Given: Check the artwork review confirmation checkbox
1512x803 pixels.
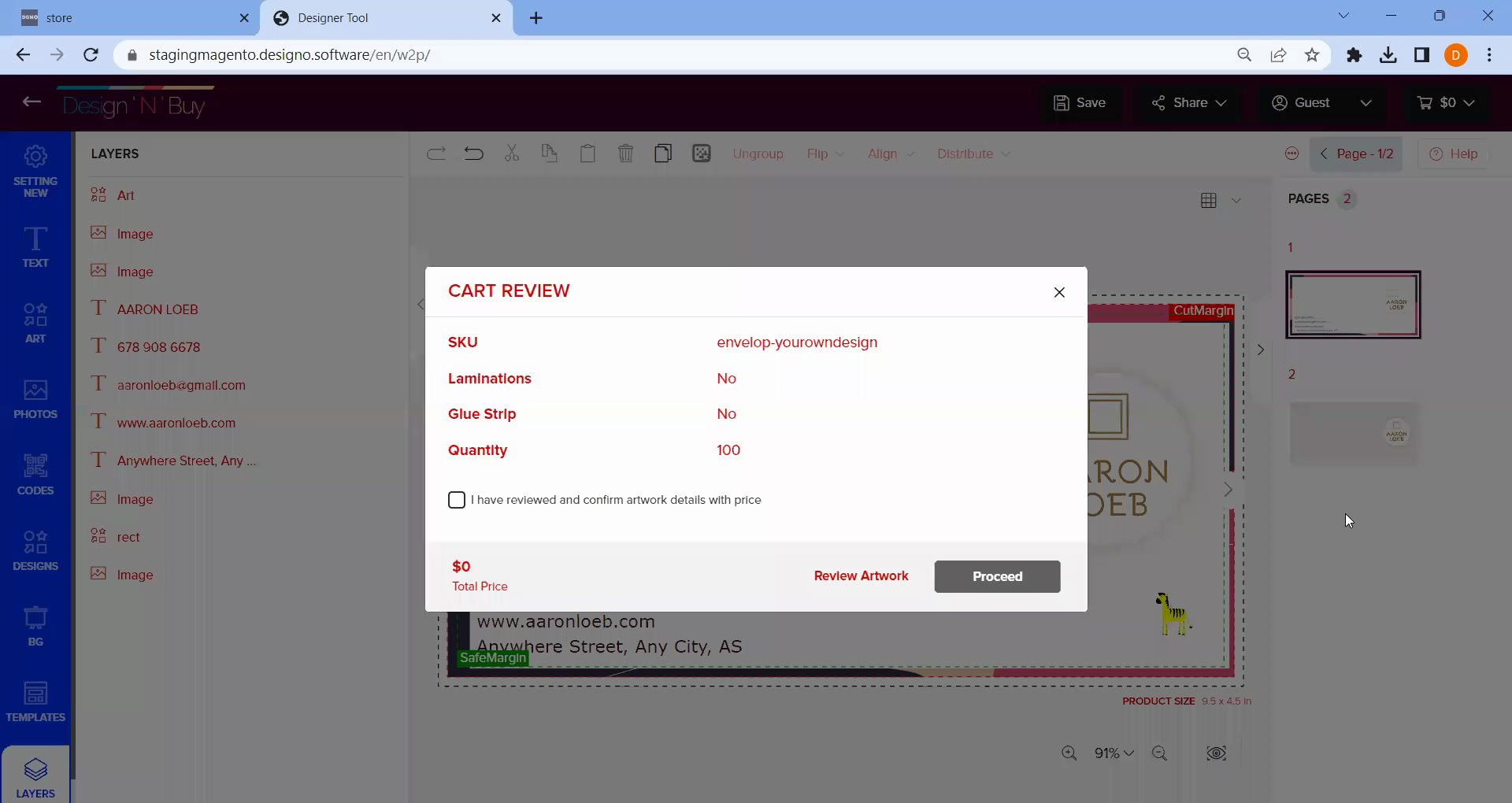Looking at the screenshot, I should 457,500.
